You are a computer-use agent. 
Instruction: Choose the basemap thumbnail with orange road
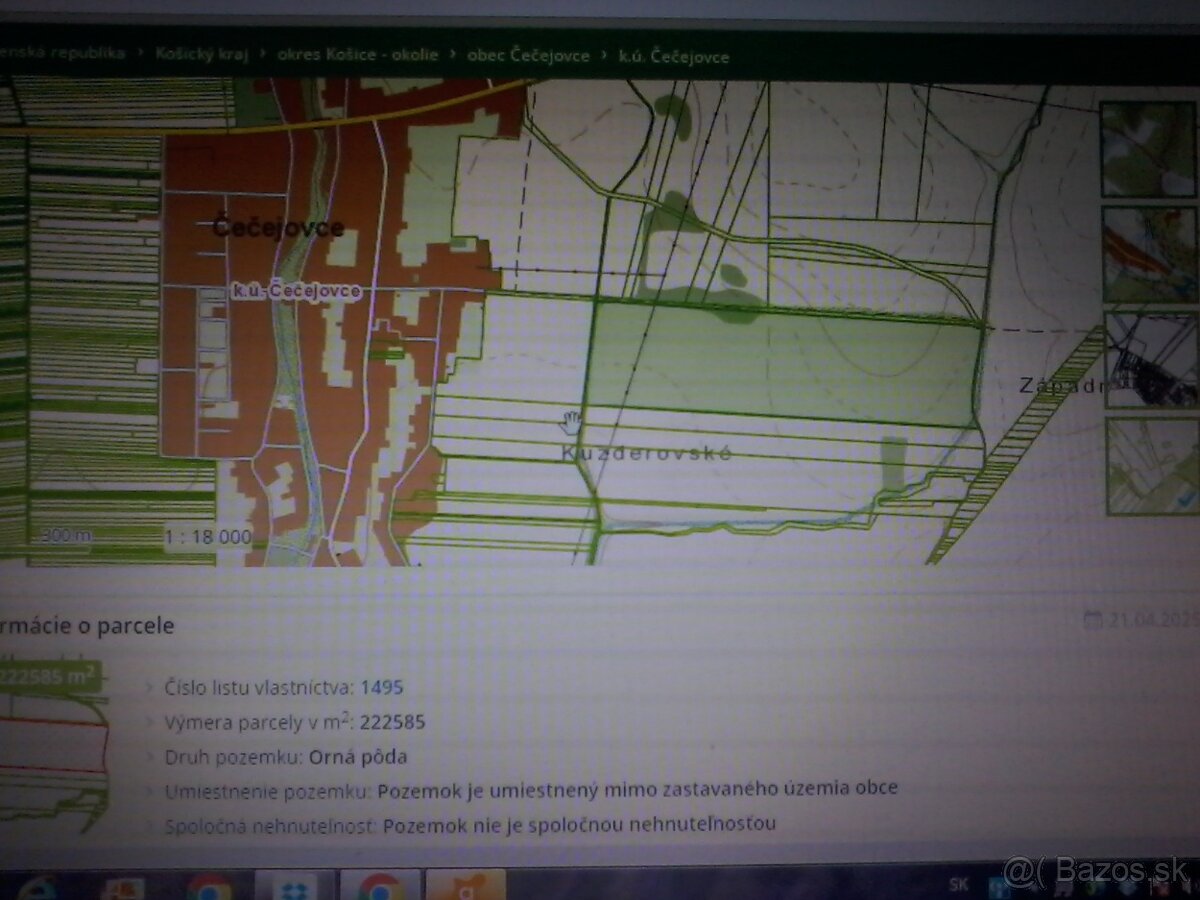click(1149, 254)
